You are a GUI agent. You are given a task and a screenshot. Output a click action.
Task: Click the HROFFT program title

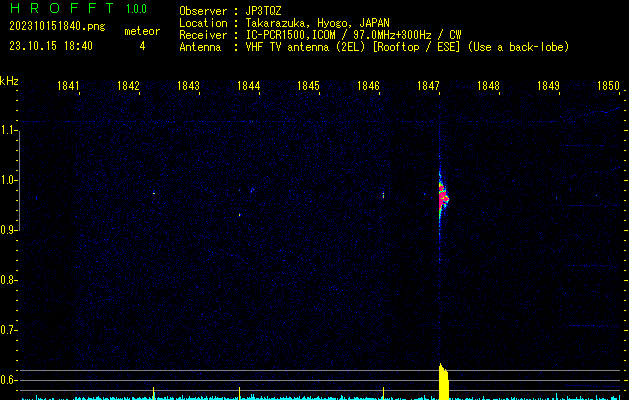59,9
